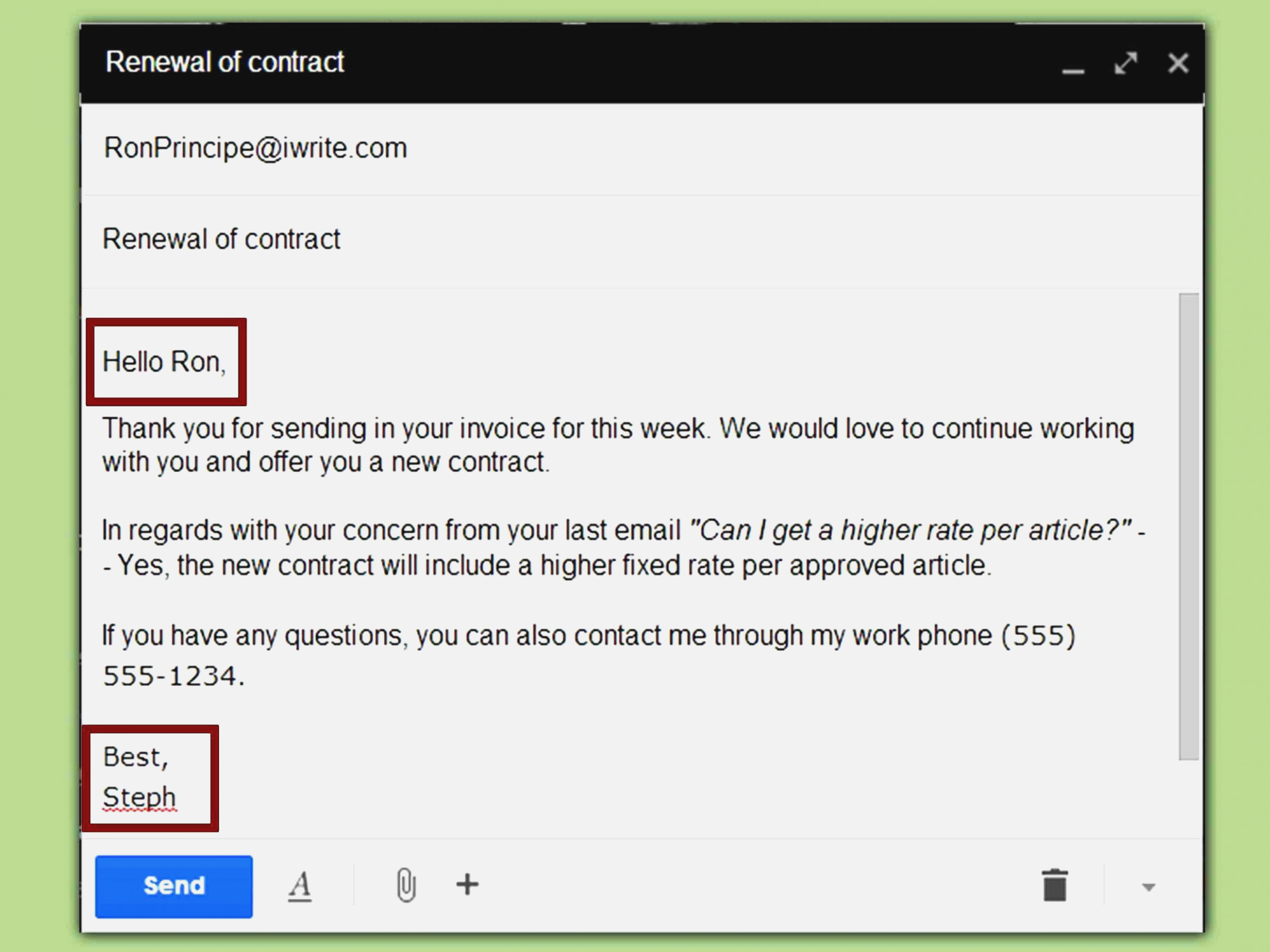Click the add extras plus icon
Screen dimensions: 1270x952
coord(467,883)
